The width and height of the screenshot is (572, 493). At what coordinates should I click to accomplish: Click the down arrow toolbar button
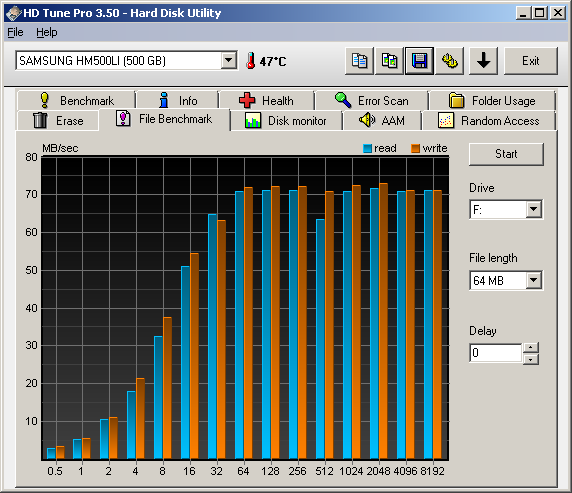coord(483,61)
